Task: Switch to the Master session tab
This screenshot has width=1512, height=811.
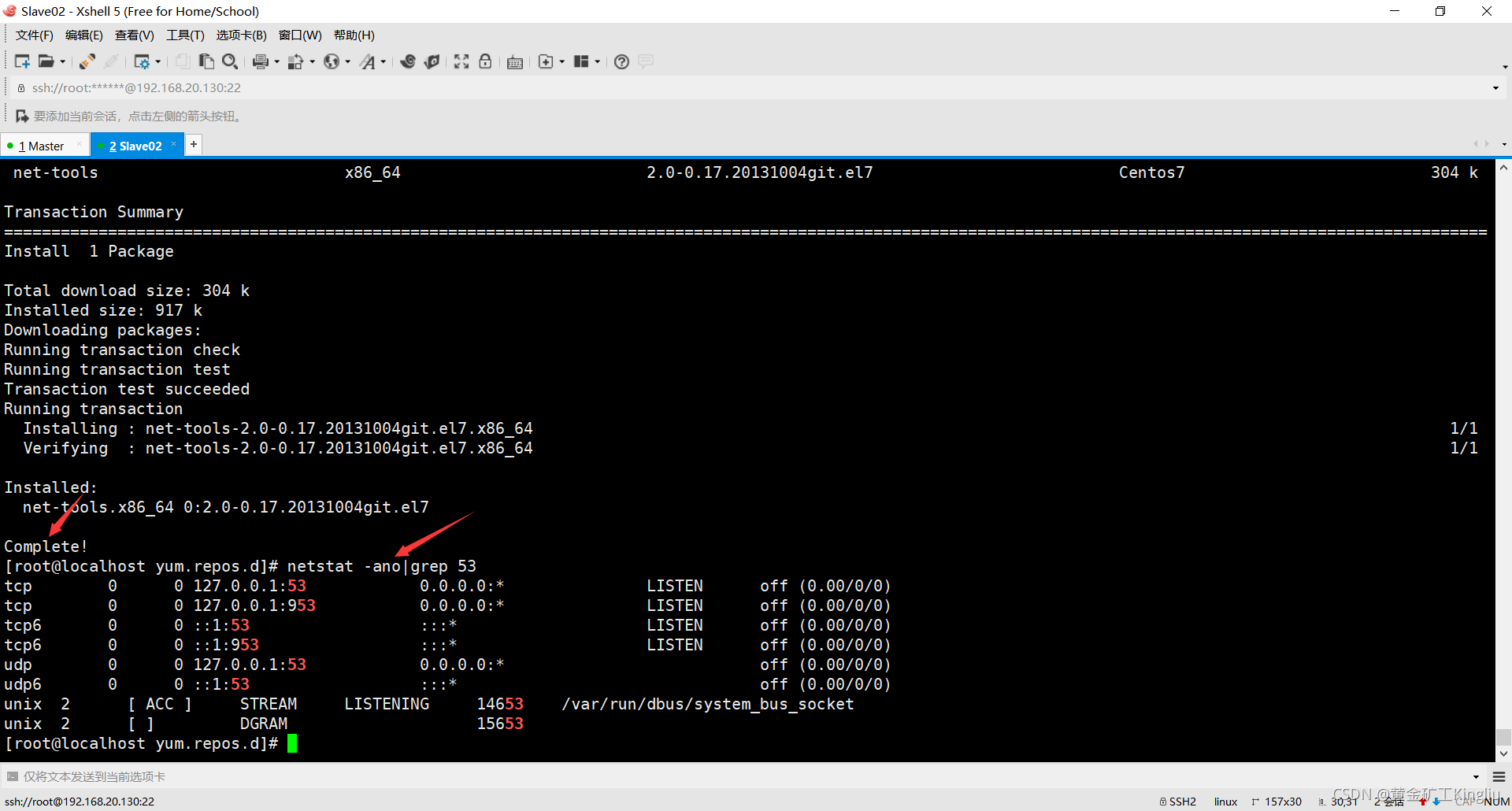Action: [x=43, y=145]
